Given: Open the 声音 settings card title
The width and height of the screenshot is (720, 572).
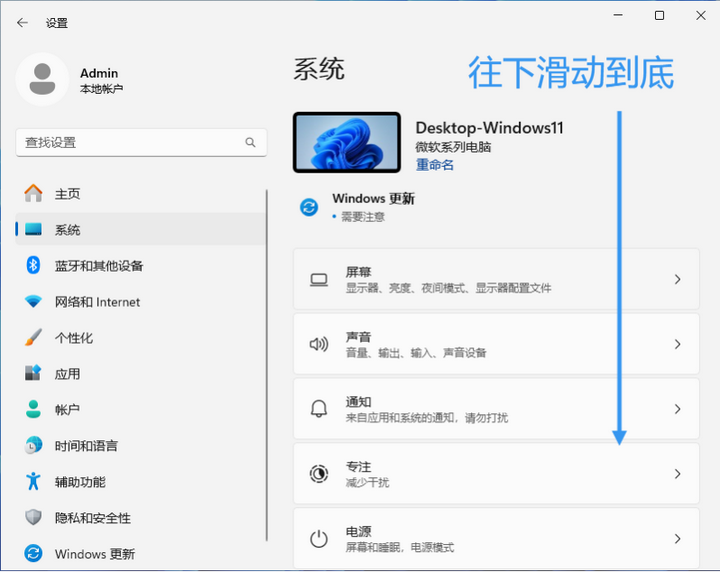Looking at the screenshot, I should [358, 336].
